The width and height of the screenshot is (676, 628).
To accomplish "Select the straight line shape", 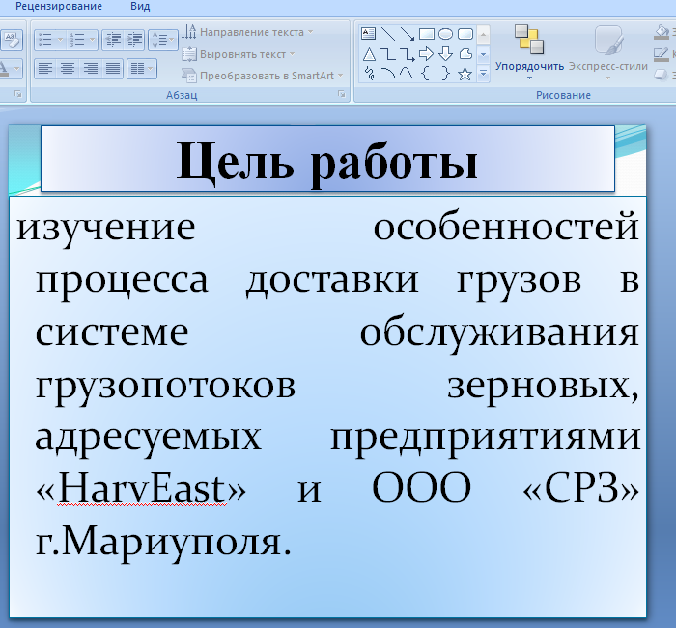I will coord(388,34).
